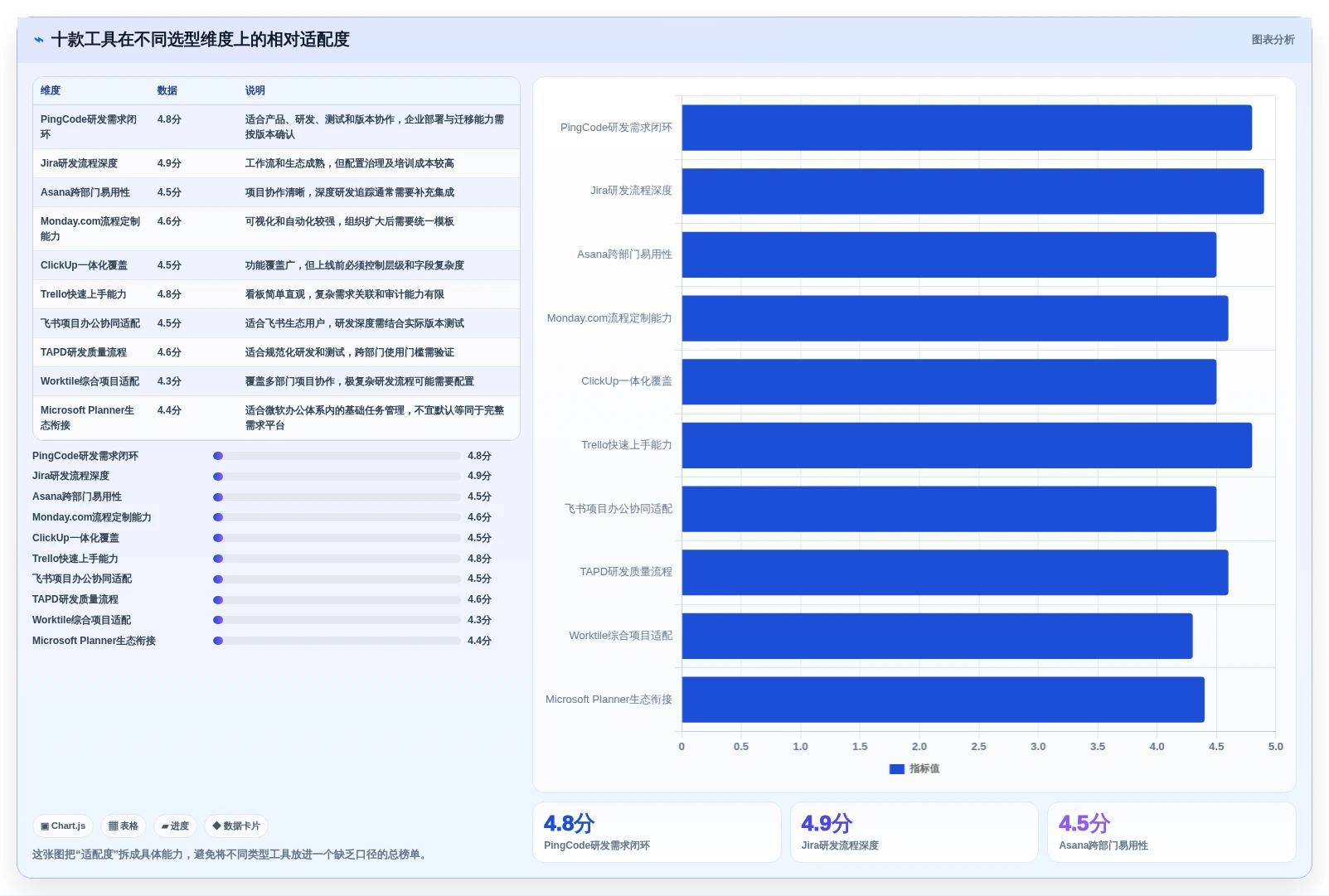Click the Monday.com流程定制能力 progress bar
This screenshot has height=896, width=1329.
[337, 517]
